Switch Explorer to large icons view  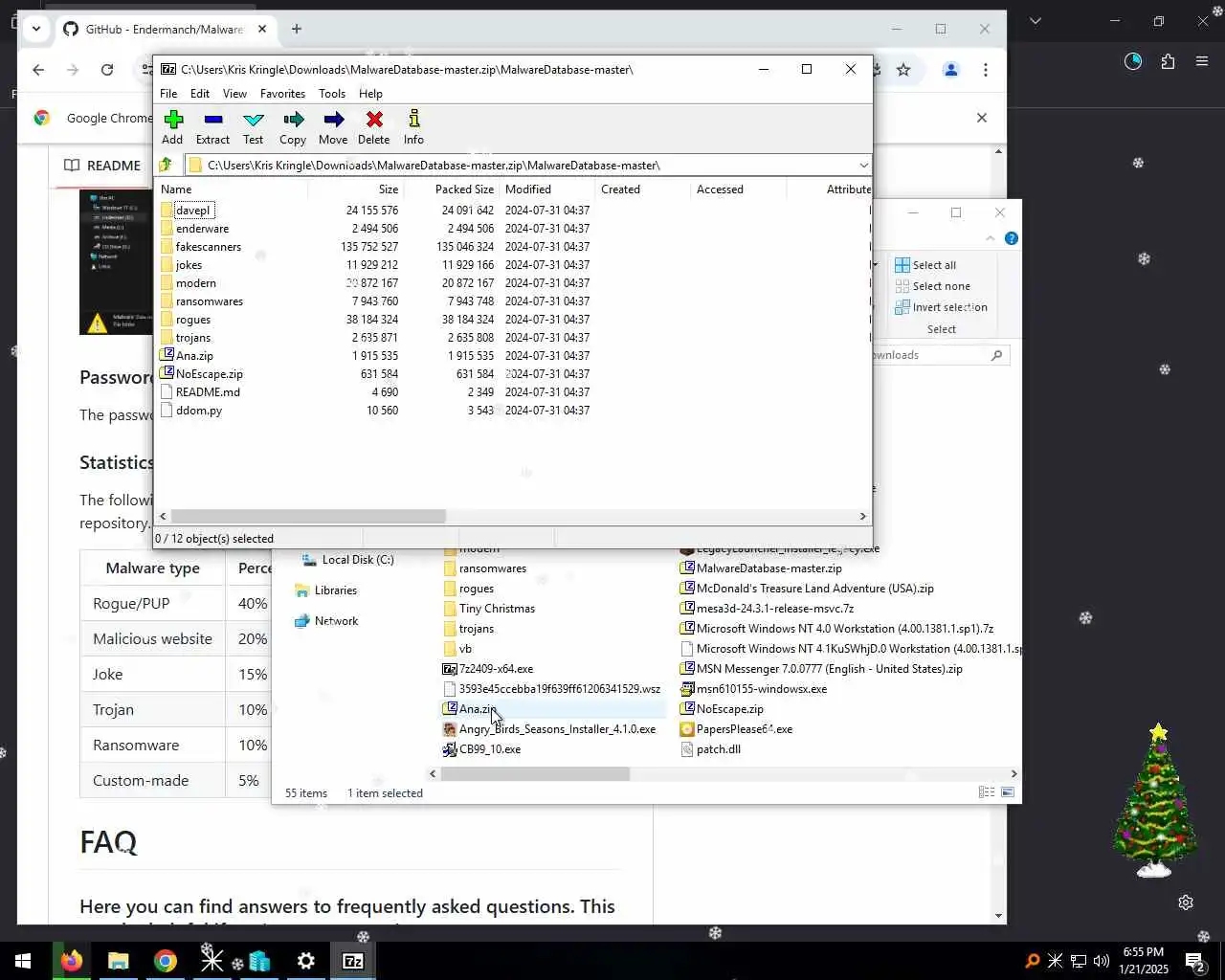1008,792
